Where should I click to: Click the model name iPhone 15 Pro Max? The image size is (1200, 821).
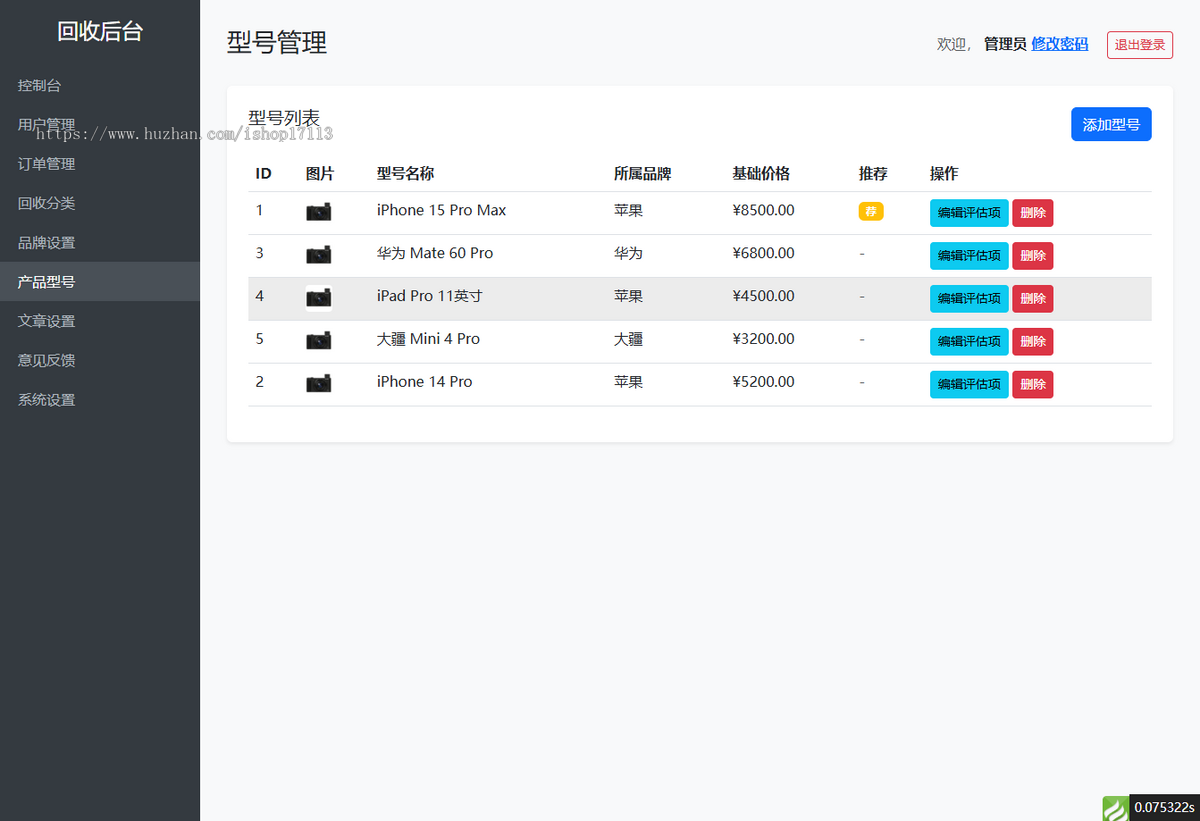coord(441,210)
